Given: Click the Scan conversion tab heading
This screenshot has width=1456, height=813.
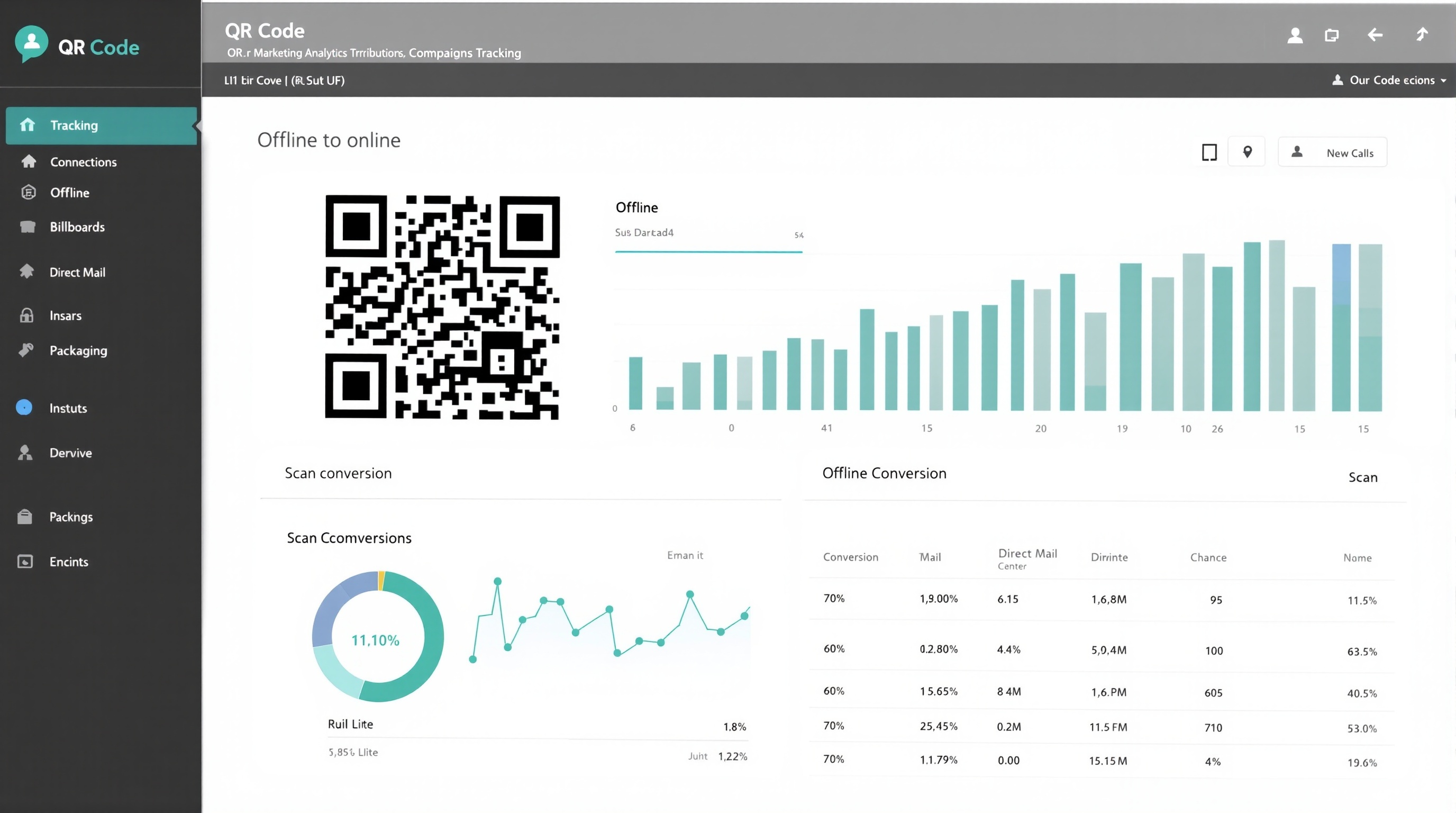Looking at the screenshot, I should [x=338, y=473].
